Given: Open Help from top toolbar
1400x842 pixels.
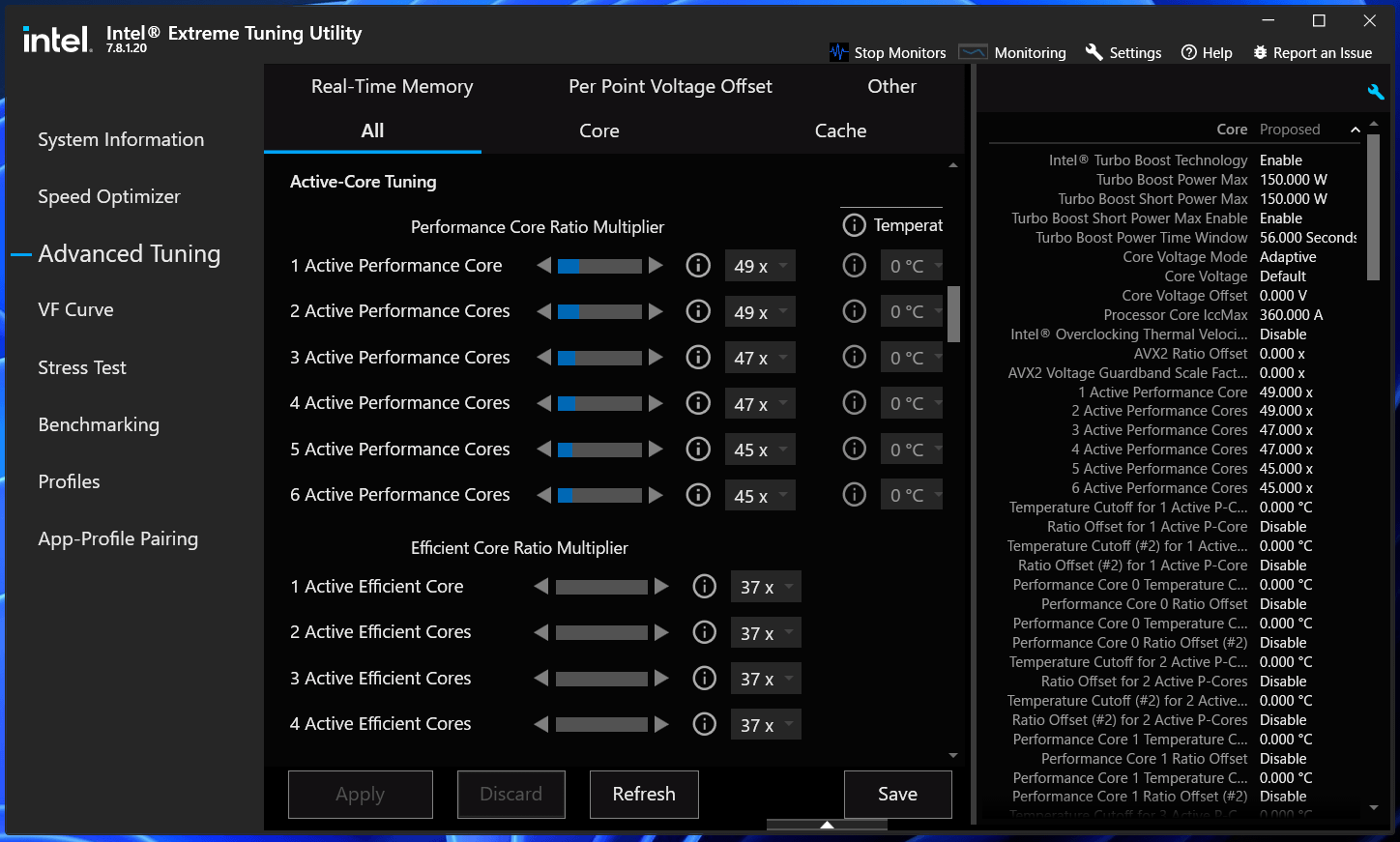Looking at the screenshot, I should click(1207, 52).
